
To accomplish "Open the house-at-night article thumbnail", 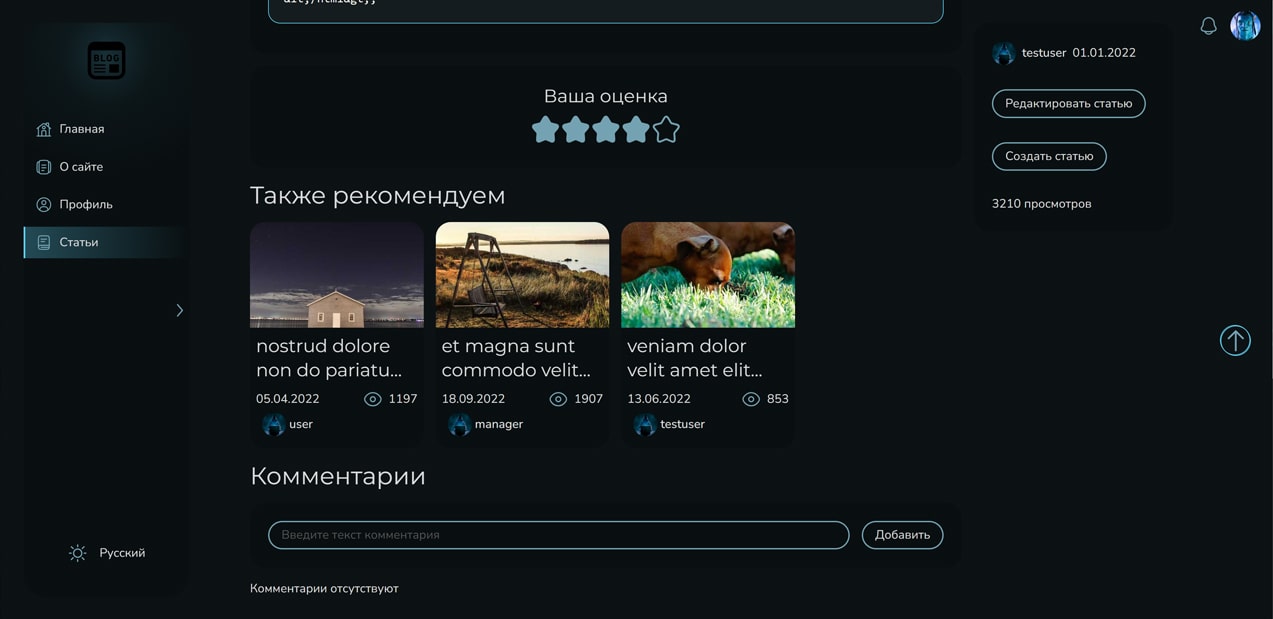I will point(337,275).
